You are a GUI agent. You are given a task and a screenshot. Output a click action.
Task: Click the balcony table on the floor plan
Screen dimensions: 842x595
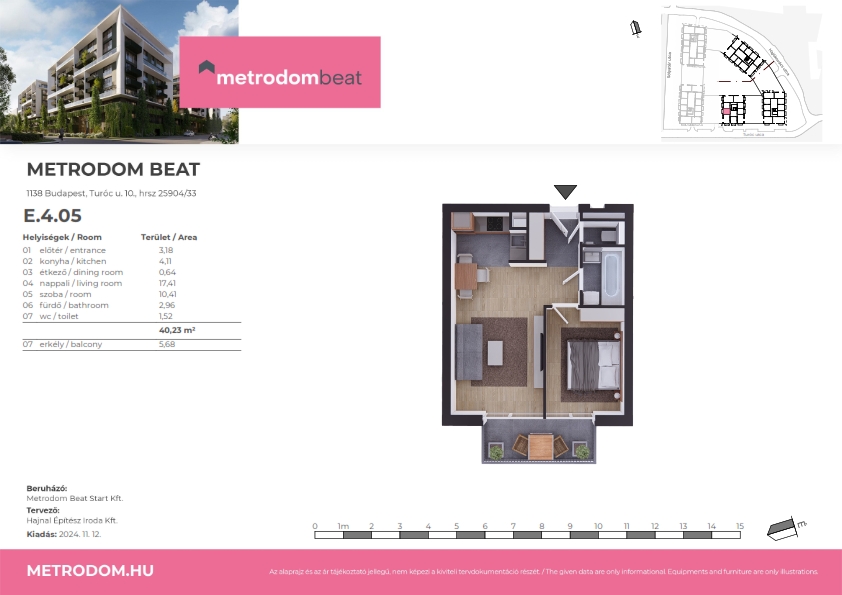coord(540,446)
